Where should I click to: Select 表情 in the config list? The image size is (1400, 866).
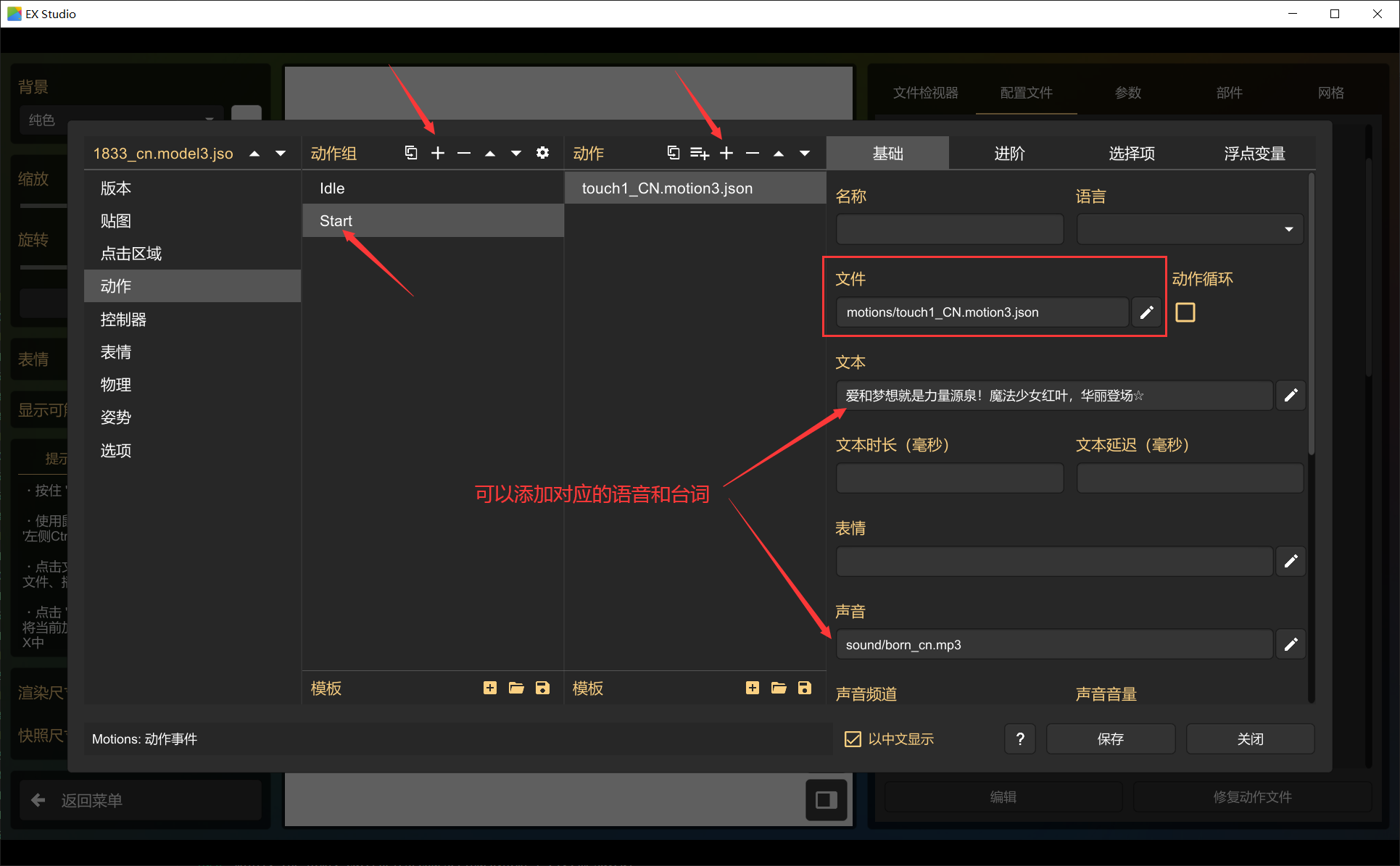(192, 351)
